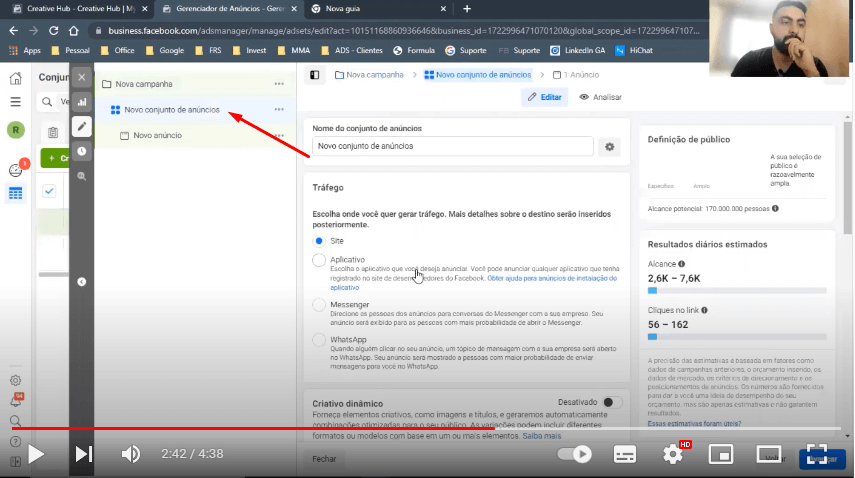Open the Ads Manager table grid icon
855x478 pixels.
coord(15,193)
